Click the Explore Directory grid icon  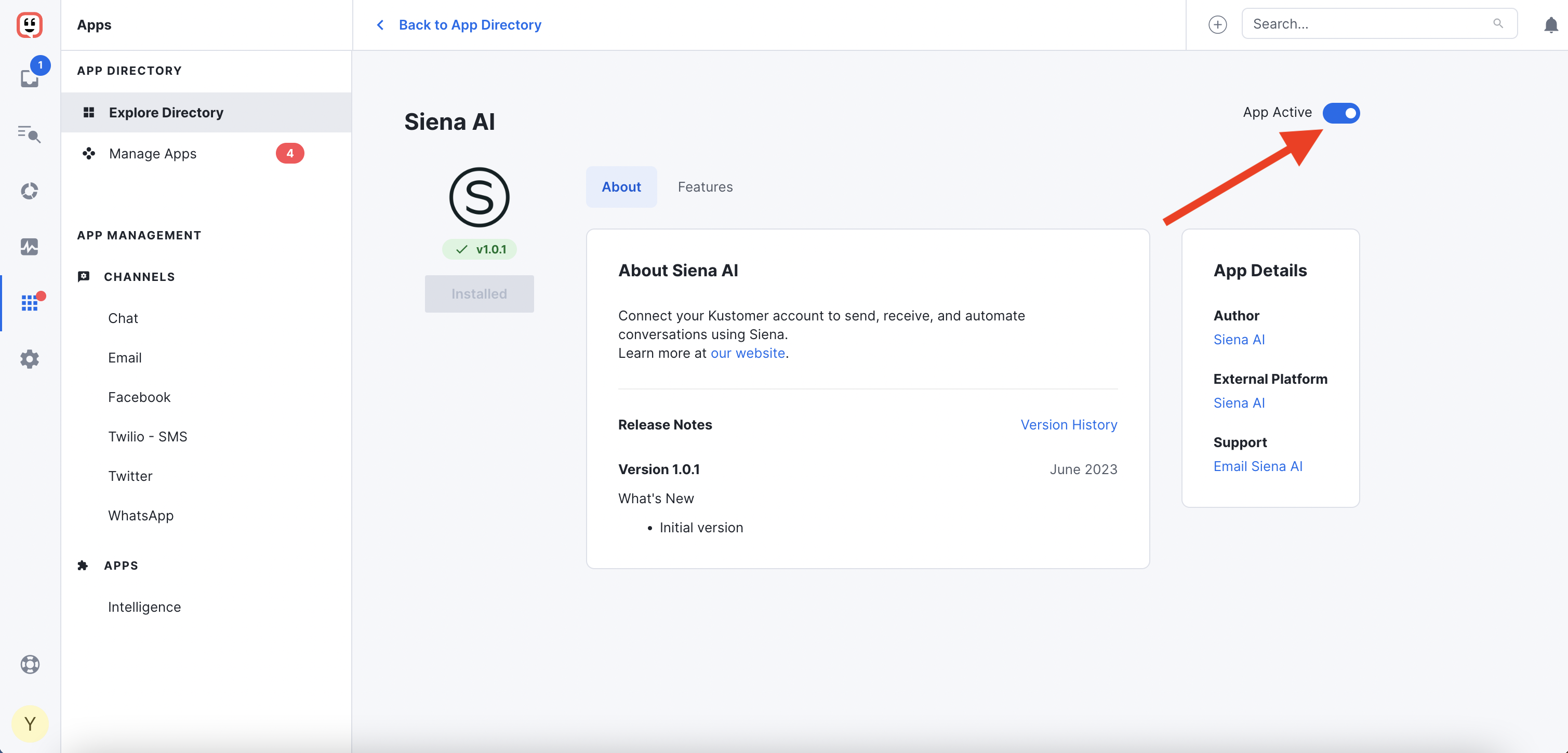pyautogui.click(x=89, y=113)
